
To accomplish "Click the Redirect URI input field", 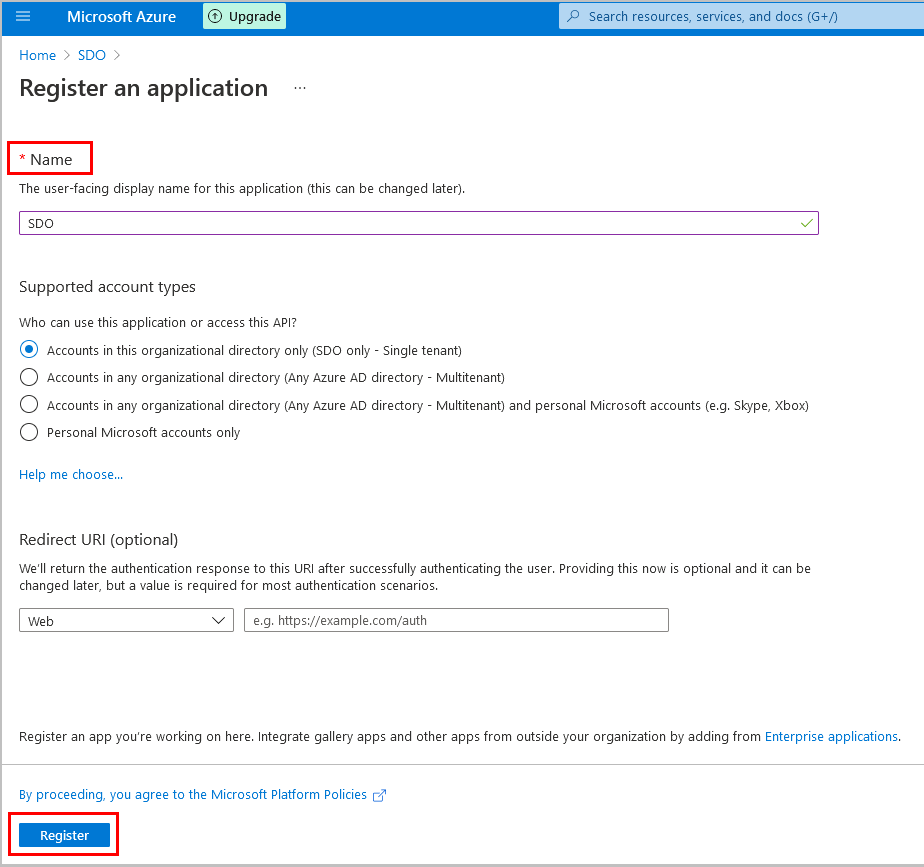I will coord(456,621).
